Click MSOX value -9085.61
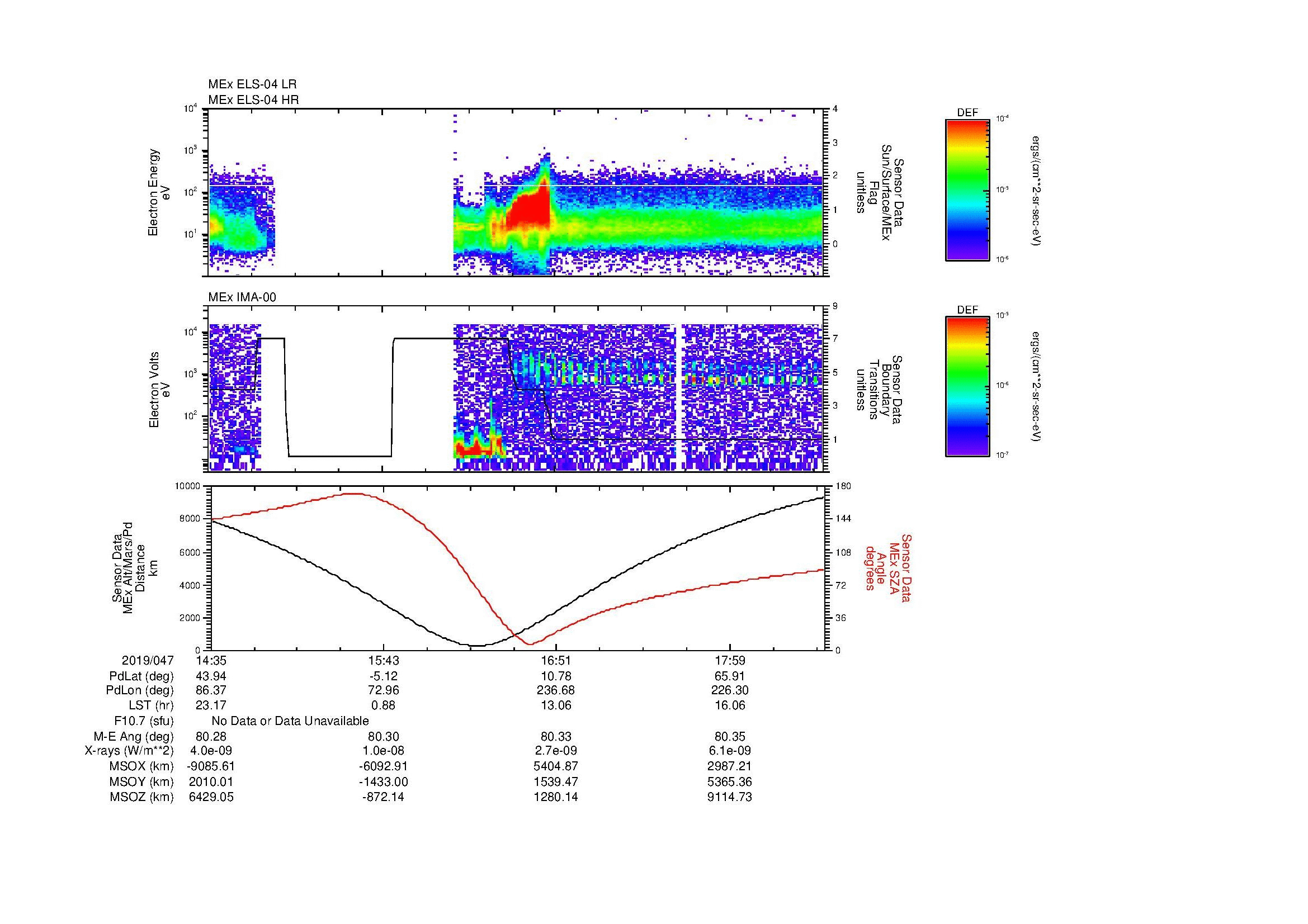This screenshot has width=1308, height=924. 211,766
